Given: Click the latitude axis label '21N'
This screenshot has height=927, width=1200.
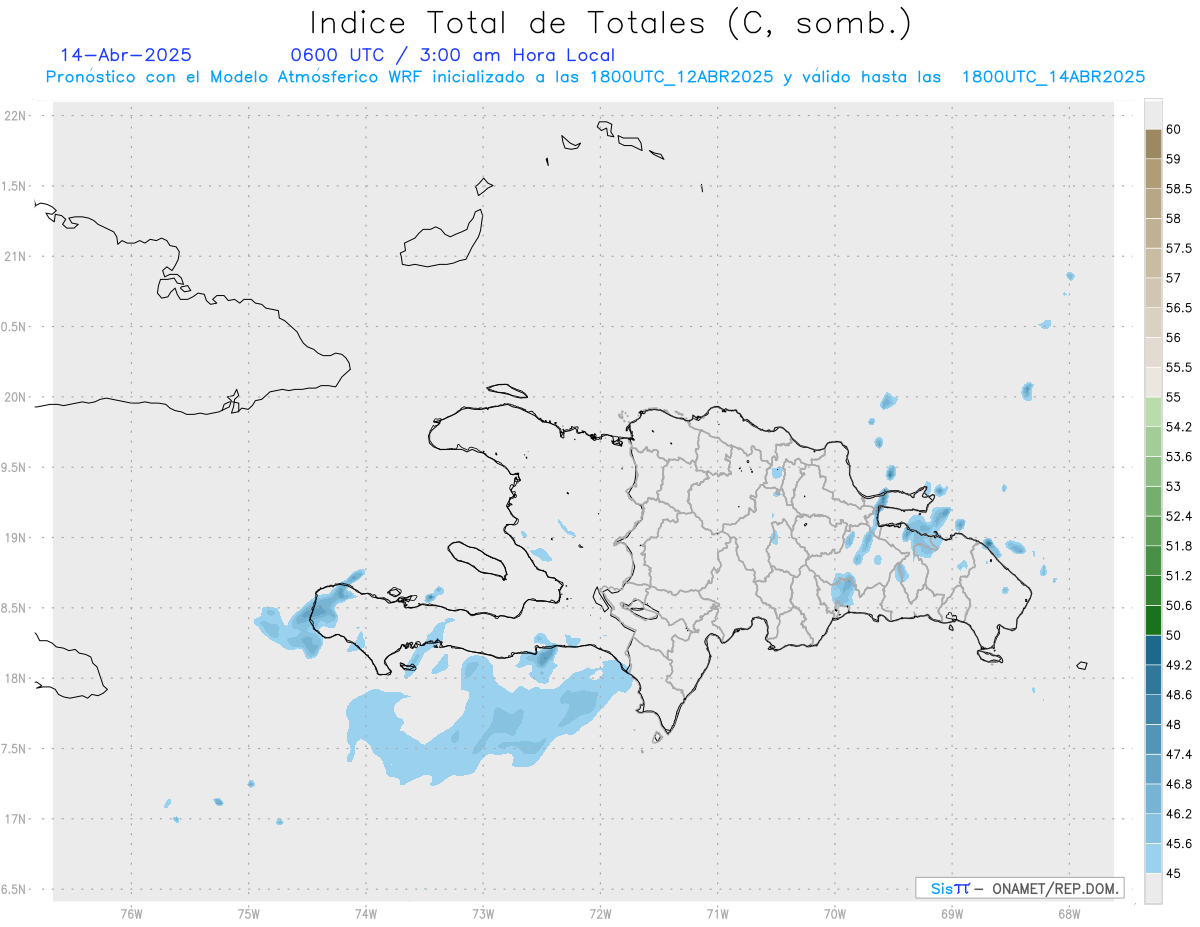Looking at the screenshot, I should 17,256.
